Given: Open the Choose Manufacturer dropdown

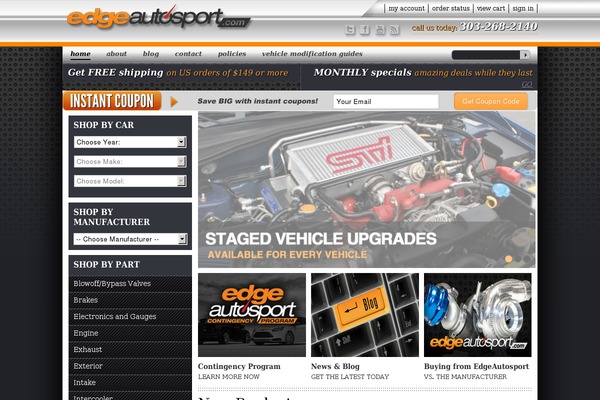Looking at the screenshot, I should (x=130, y=239).
